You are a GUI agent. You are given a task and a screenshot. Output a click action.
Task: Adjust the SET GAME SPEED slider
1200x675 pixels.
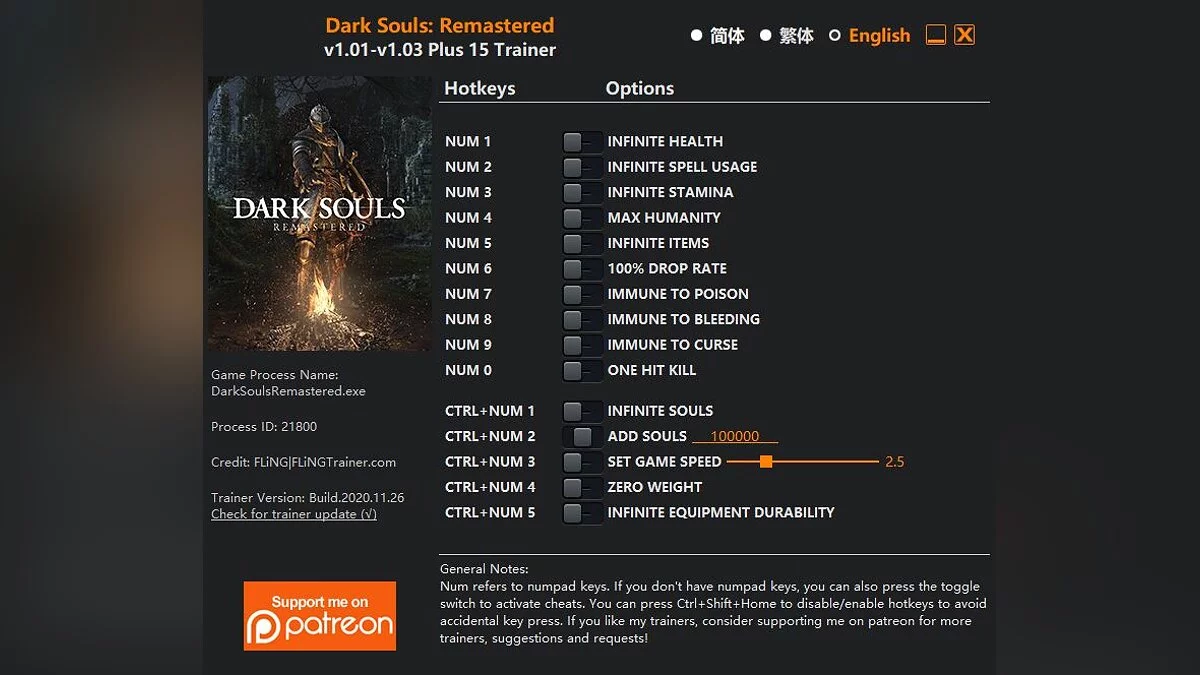click(x=767, y=461)
